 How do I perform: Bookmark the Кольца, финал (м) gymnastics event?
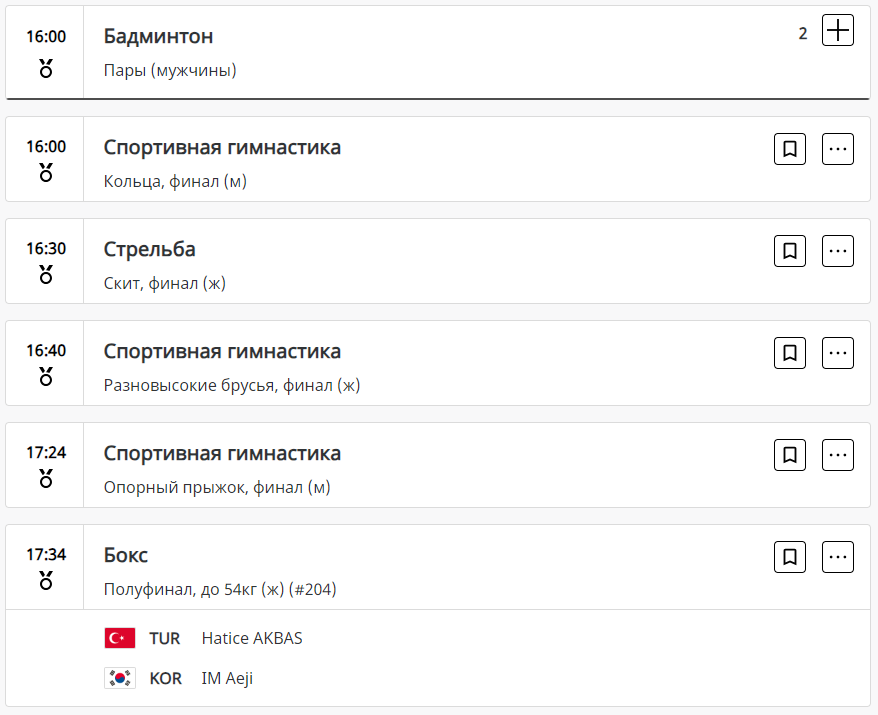point(790,150)
